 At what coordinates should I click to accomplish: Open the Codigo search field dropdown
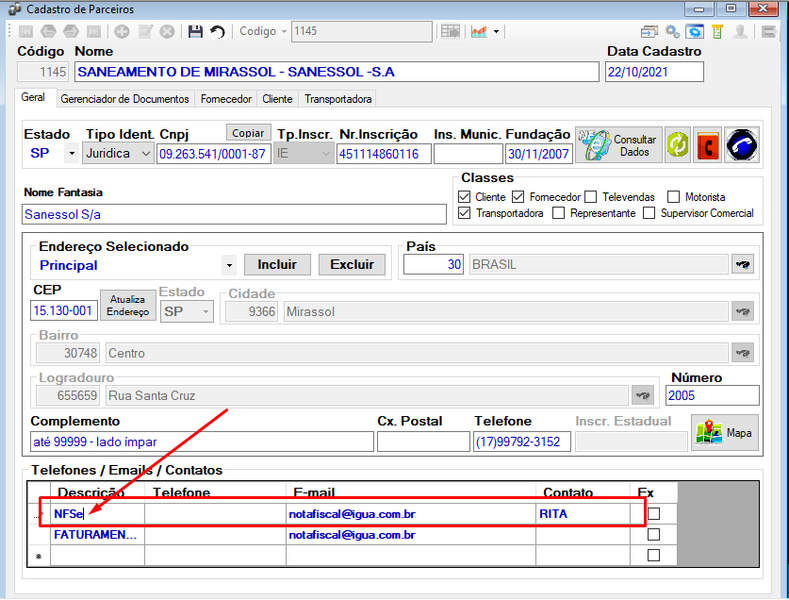(x=284, y=32)
